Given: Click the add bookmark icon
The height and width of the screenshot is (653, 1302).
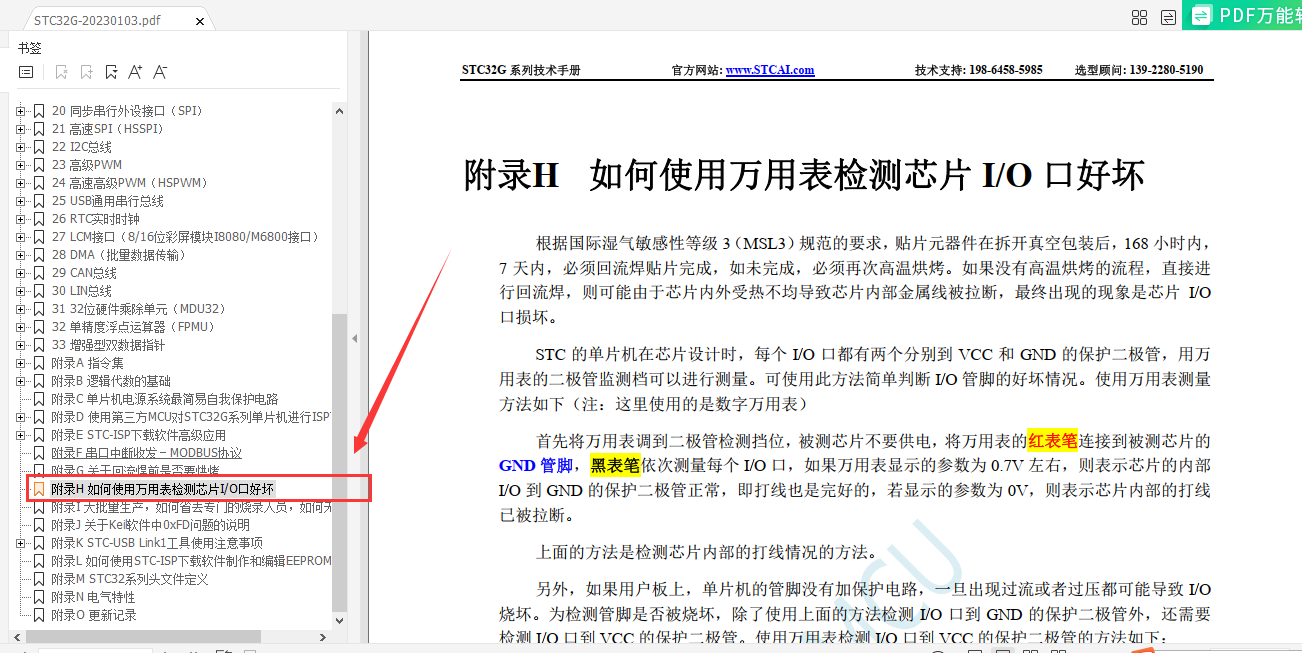Looking at the screenshot, I should click(86, 72).
